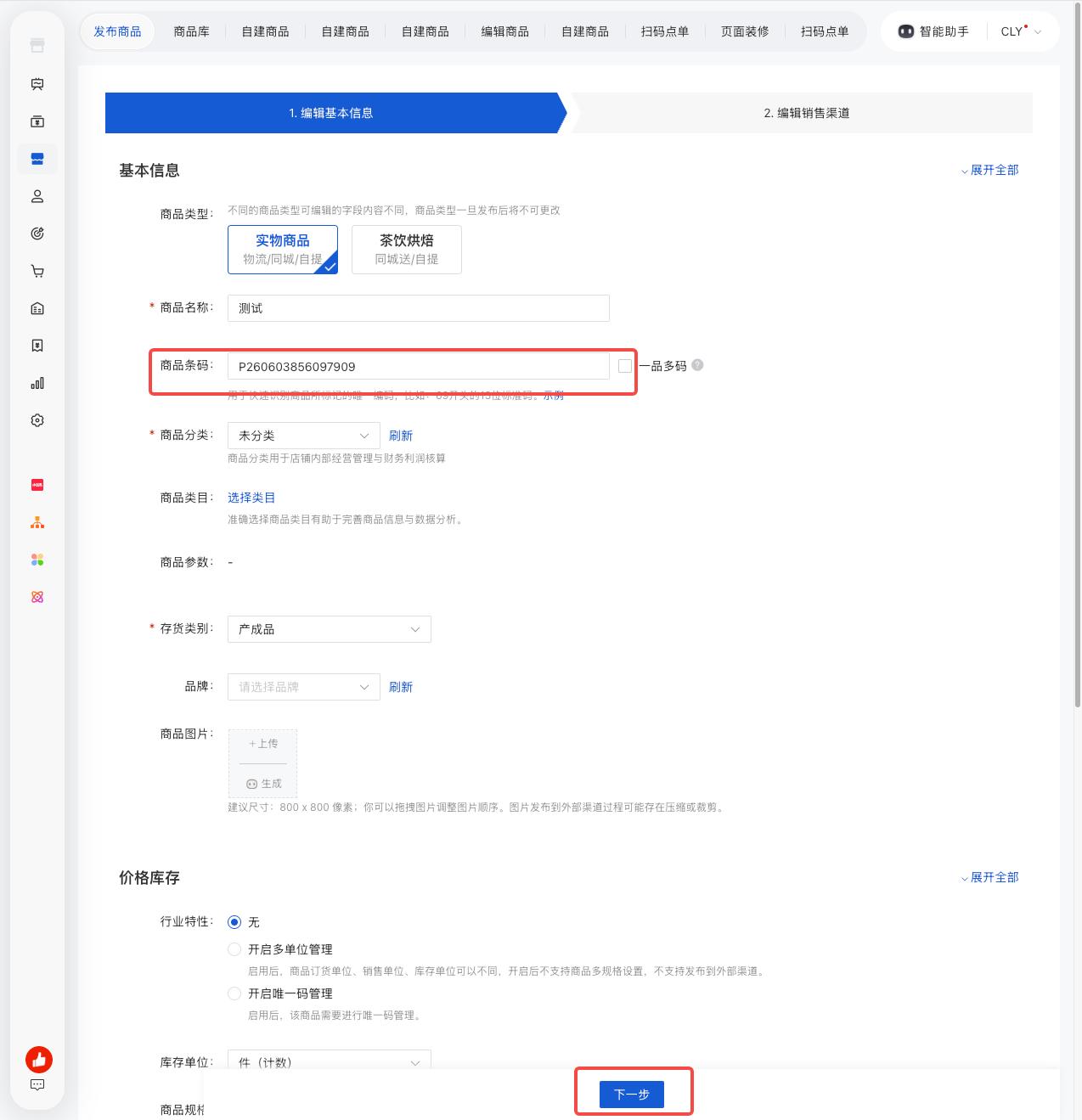Click the 基本信息 section heading
The width and height of the screenshot is (1082, 1120).
pyautogui.click(x=149, y=171)
